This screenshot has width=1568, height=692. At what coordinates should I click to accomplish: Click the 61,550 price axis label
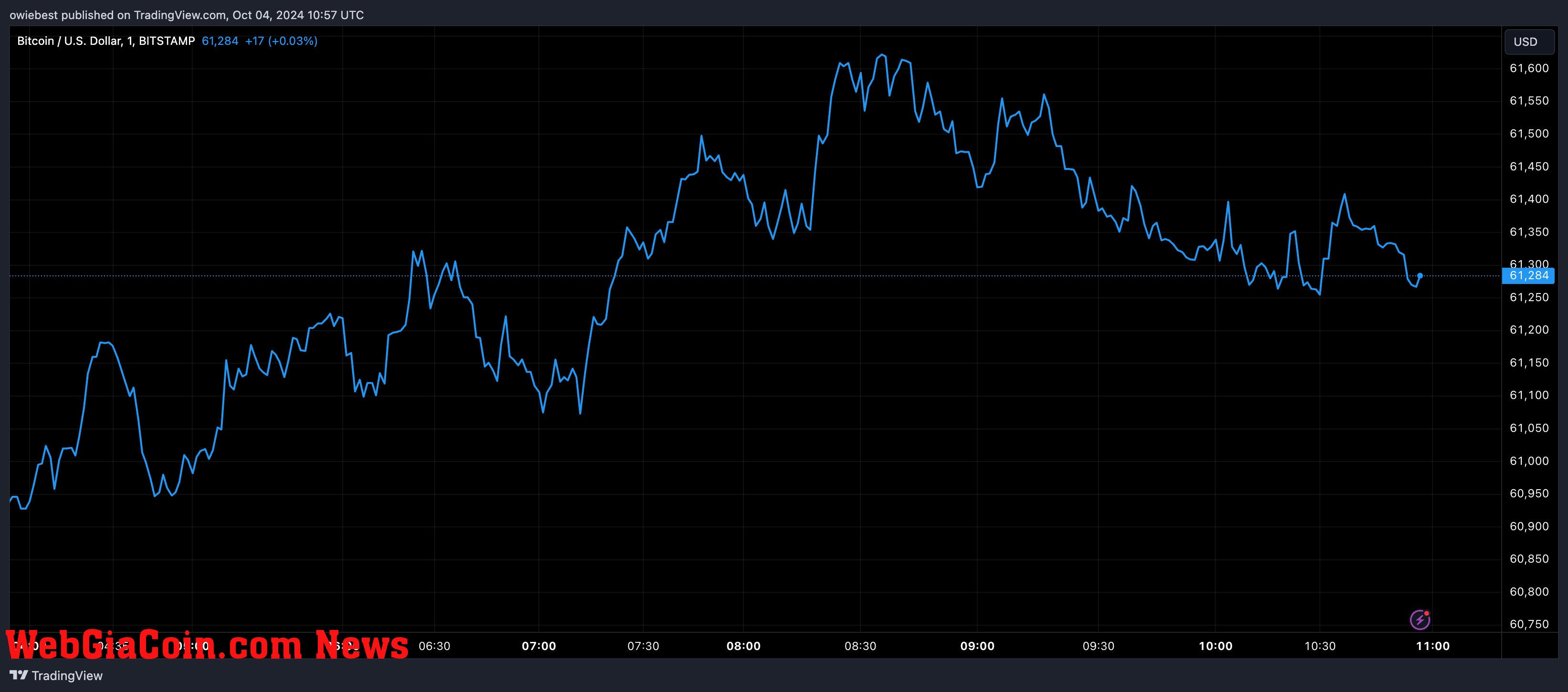pyautogui.click(x=1529, y=101)
